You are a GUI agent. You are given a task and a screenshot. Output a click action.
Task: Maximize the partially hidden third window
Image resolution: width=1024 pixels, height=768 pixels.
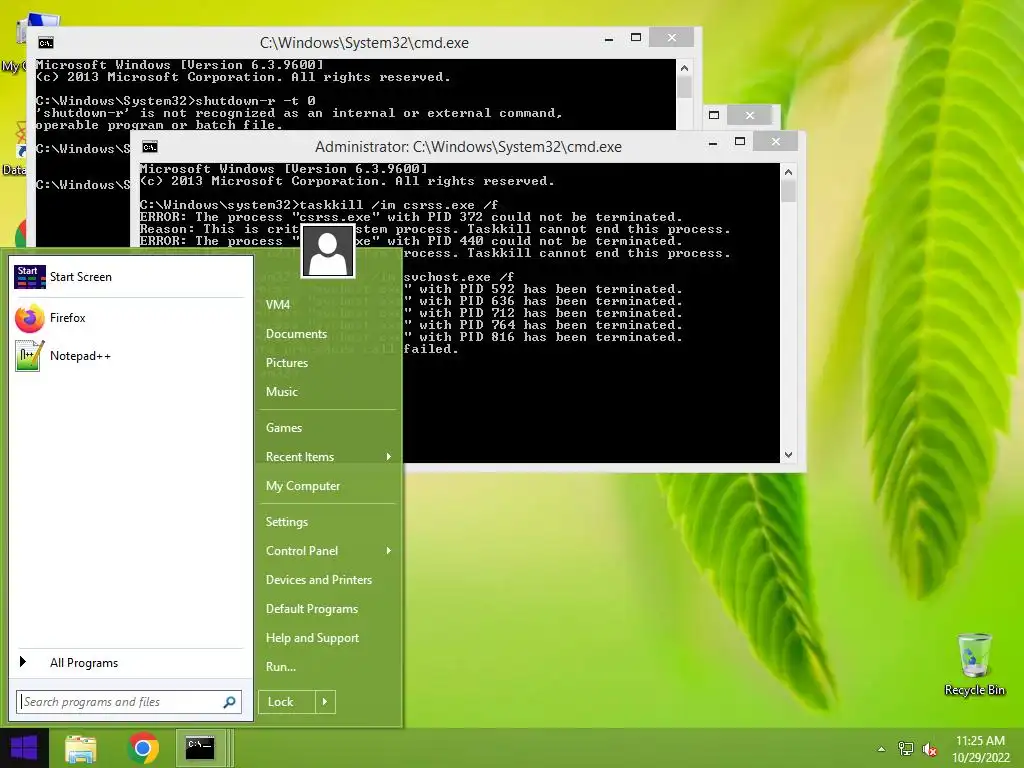click(714, 116)
